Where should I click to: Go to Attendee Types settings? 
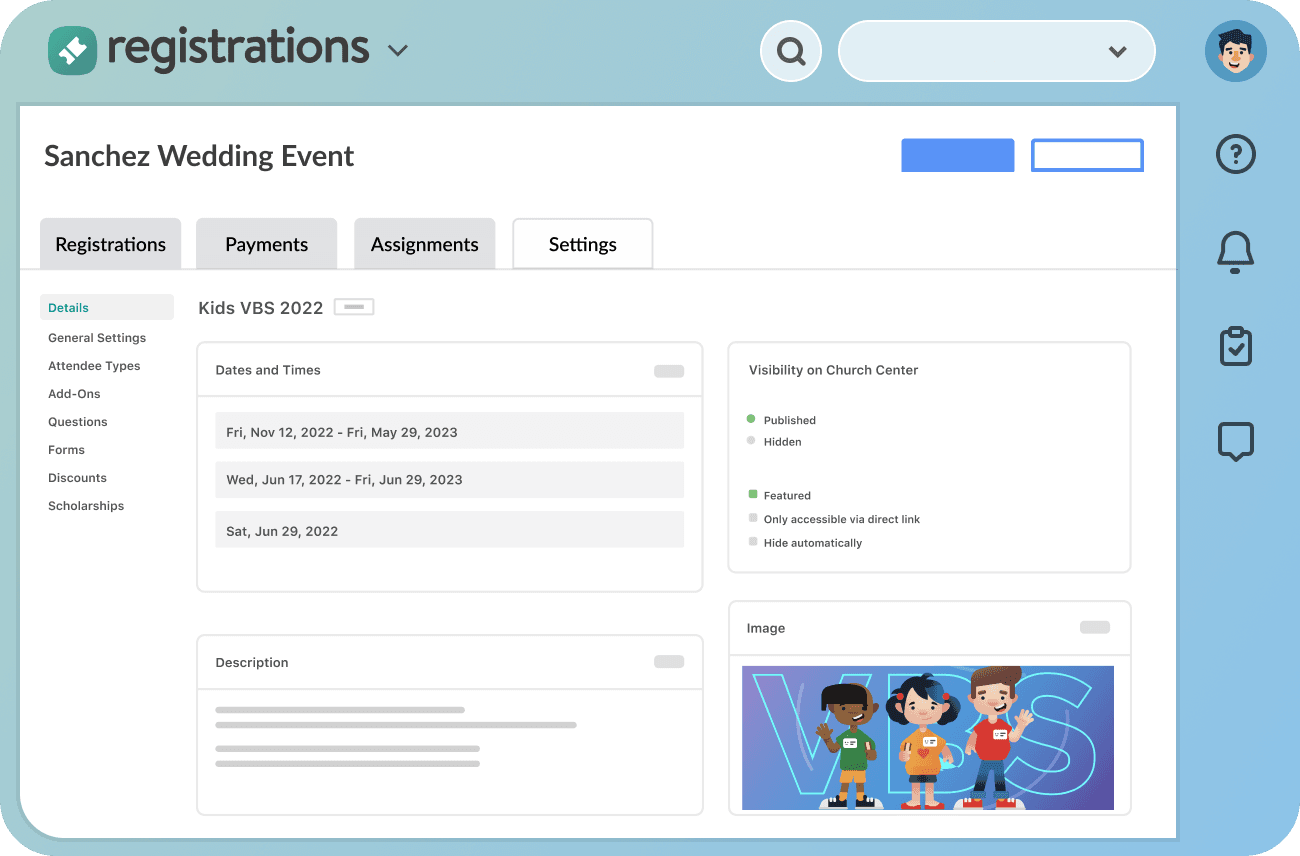(94, 365)
